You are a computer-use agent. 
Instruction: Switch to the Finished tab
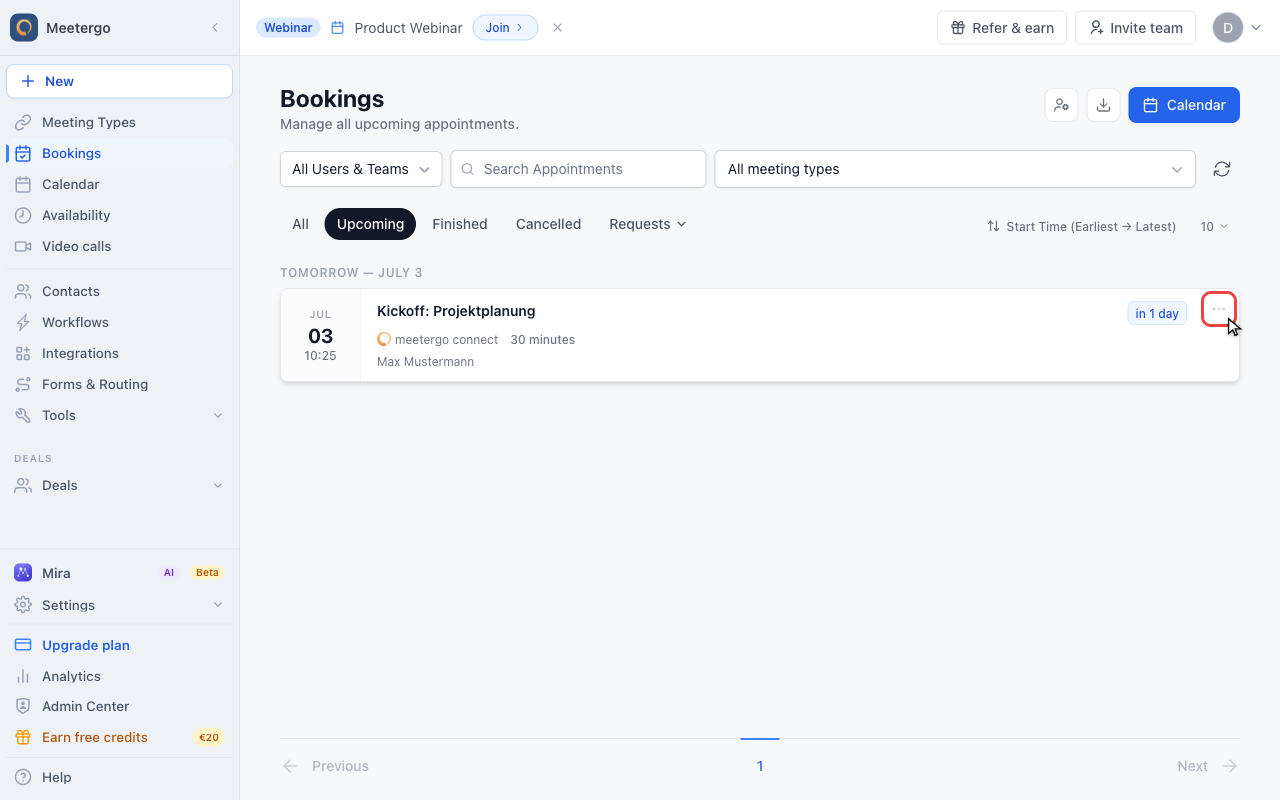click(x=460, y=224)
